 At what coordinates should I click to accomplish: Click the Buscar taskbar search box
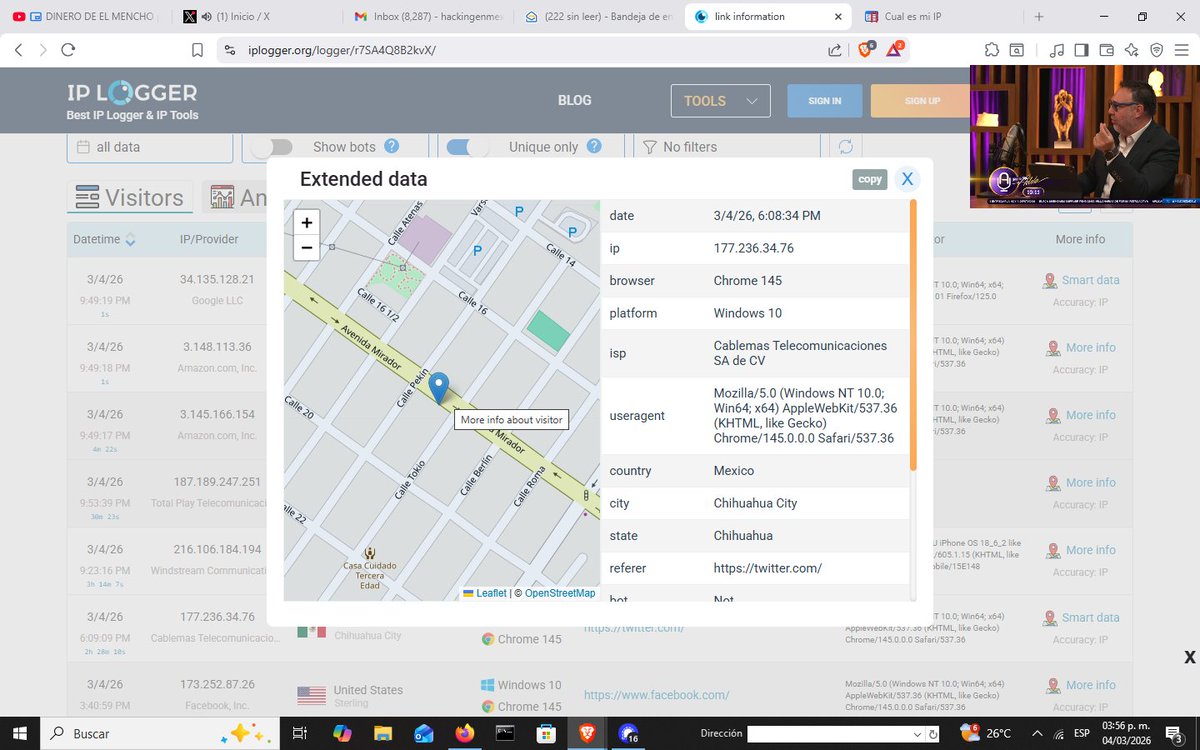click(159, 733)
